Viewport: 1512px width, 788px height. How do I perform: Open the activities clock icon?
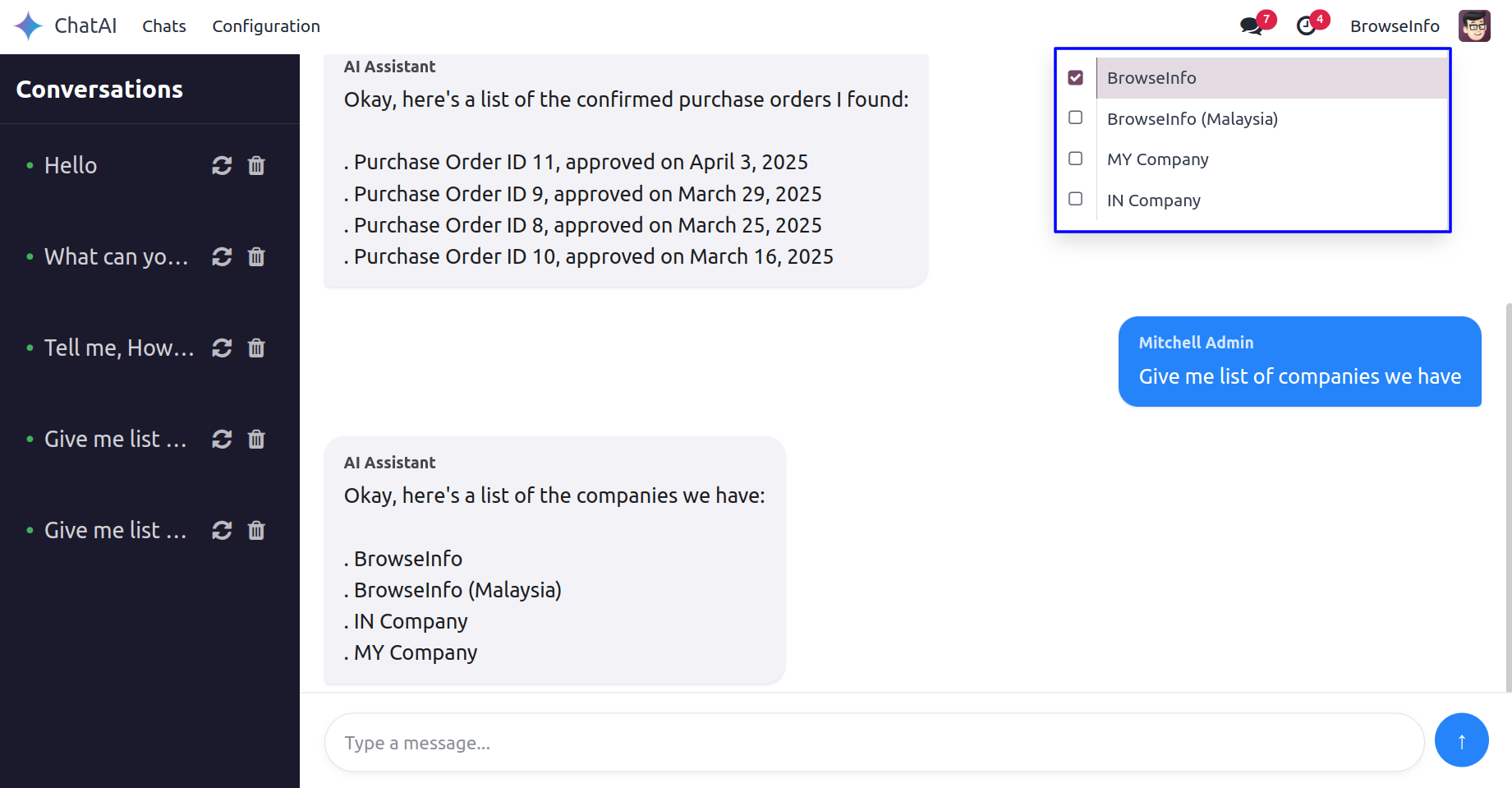coord(1306,26)
